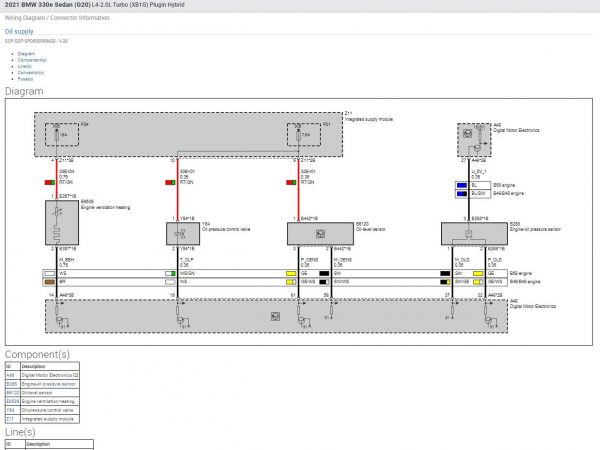Open A46 component ID link in table
The width and height of the screenshot is (600, 450).
pos(10,375)
